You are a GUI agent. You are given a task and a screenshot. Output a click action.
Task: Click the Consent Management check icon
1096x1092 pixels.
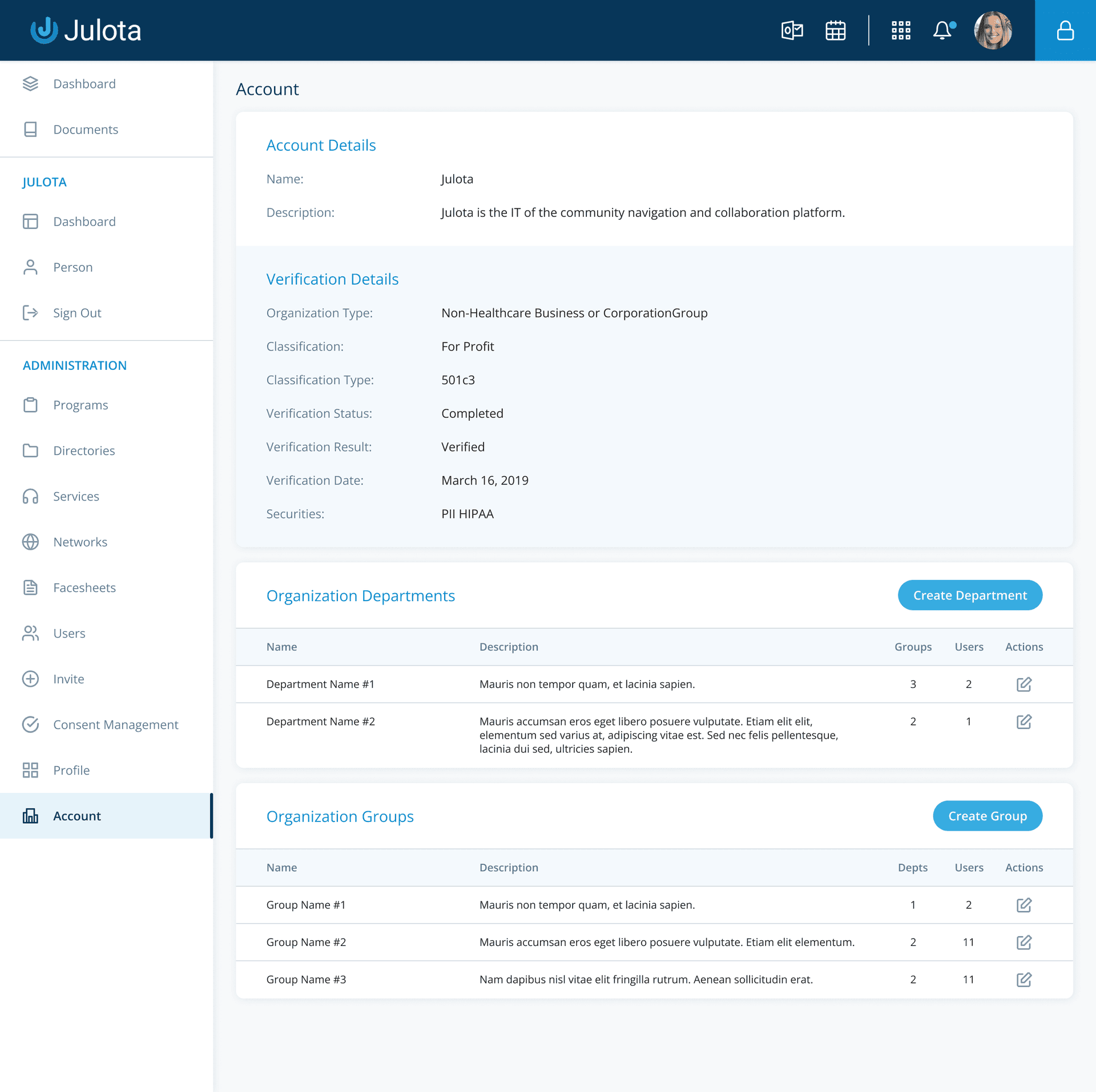(30, 724)
